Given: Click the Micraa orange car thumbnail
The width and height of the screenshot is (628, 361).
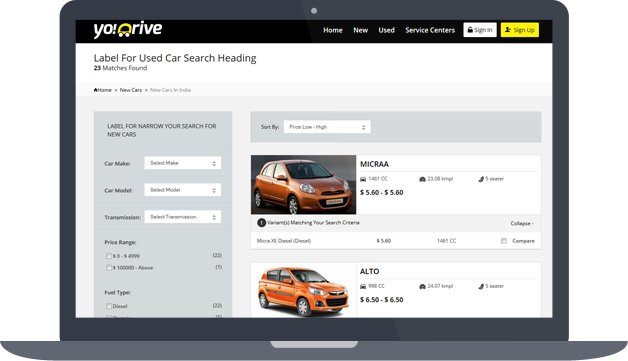Looking at the screenshot, I should tap(303, 185).
